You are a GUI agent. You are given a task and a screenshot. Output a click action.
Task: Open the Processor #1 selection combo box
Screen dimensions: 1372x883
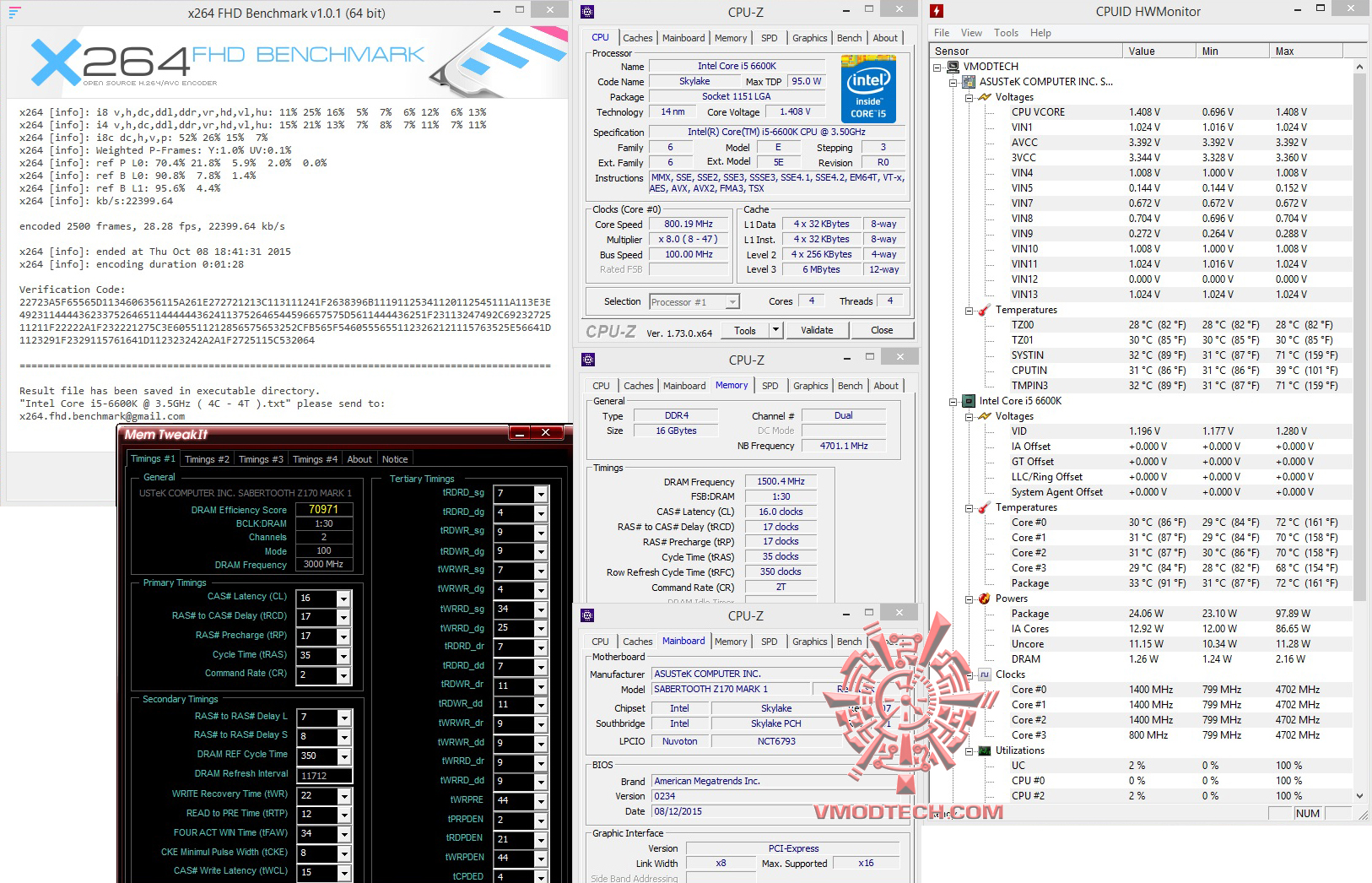tap(694, 301)
